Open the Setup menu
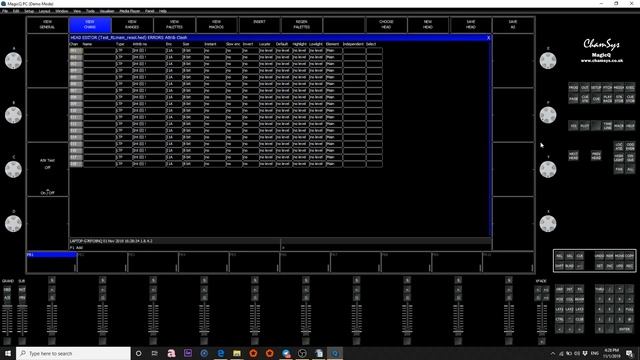The height and width of the screenshot is (360, 640). tap(29, 11)
